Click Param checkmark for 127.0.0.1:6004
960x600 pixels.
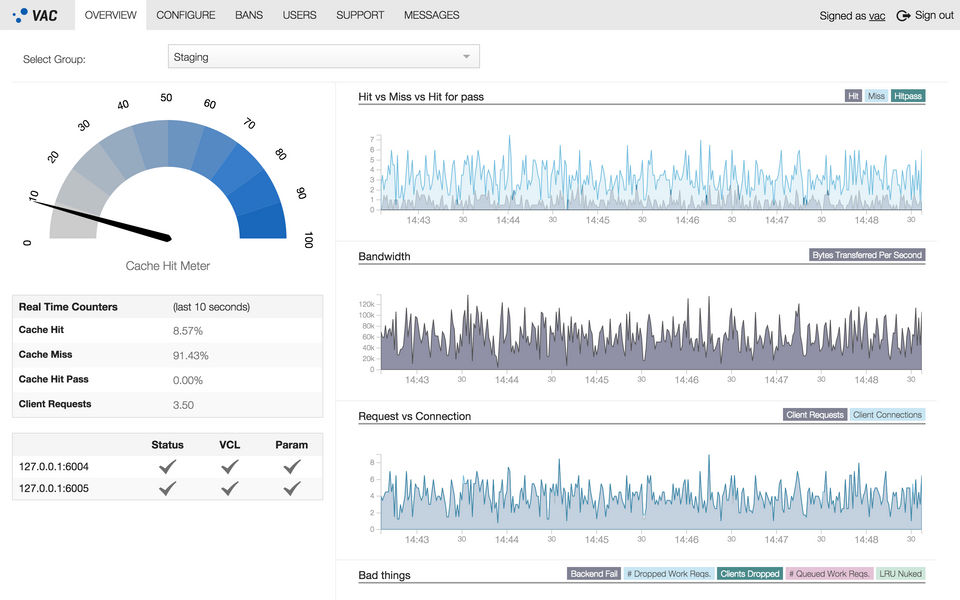(292, 467)
